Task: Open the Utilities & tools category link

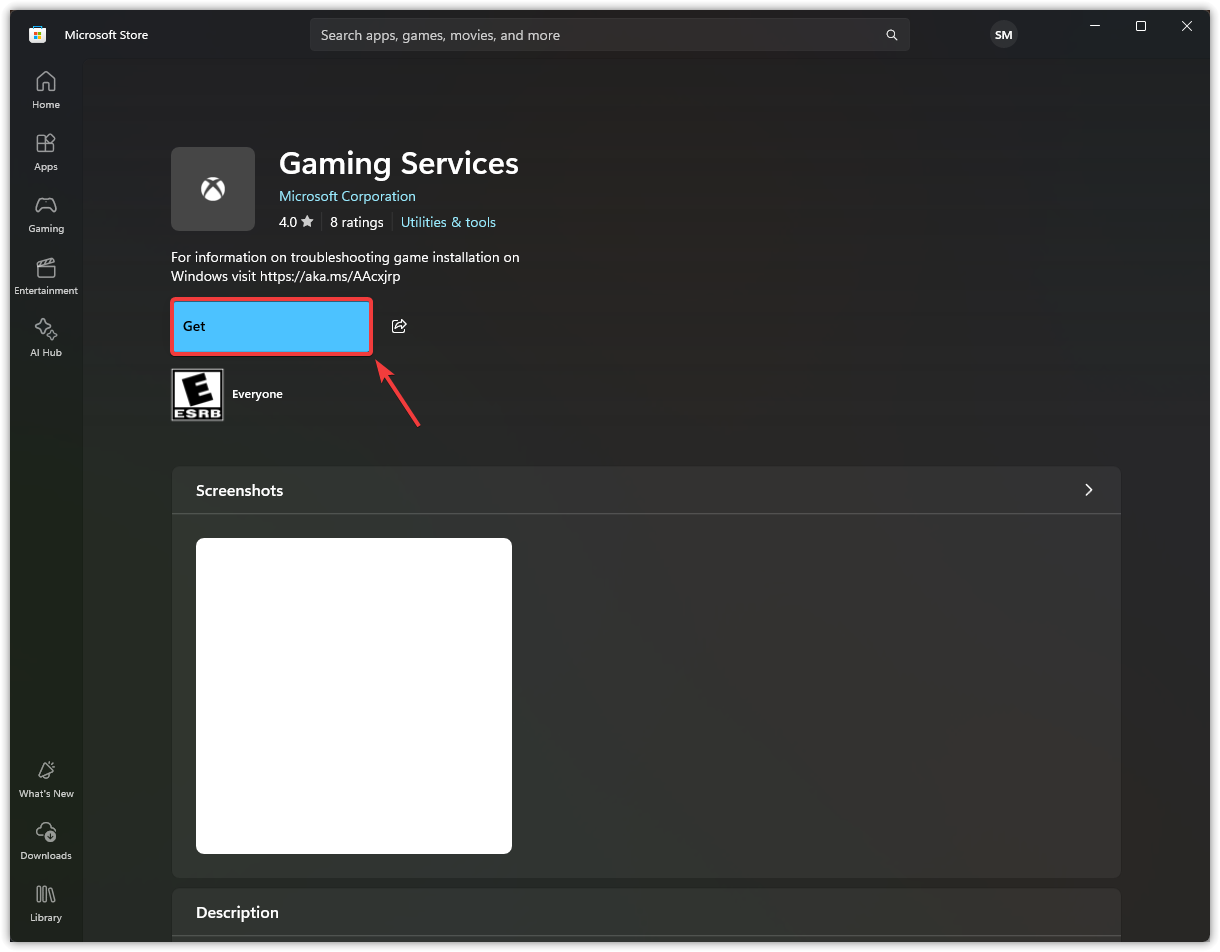Action: (x=448, y=222)
